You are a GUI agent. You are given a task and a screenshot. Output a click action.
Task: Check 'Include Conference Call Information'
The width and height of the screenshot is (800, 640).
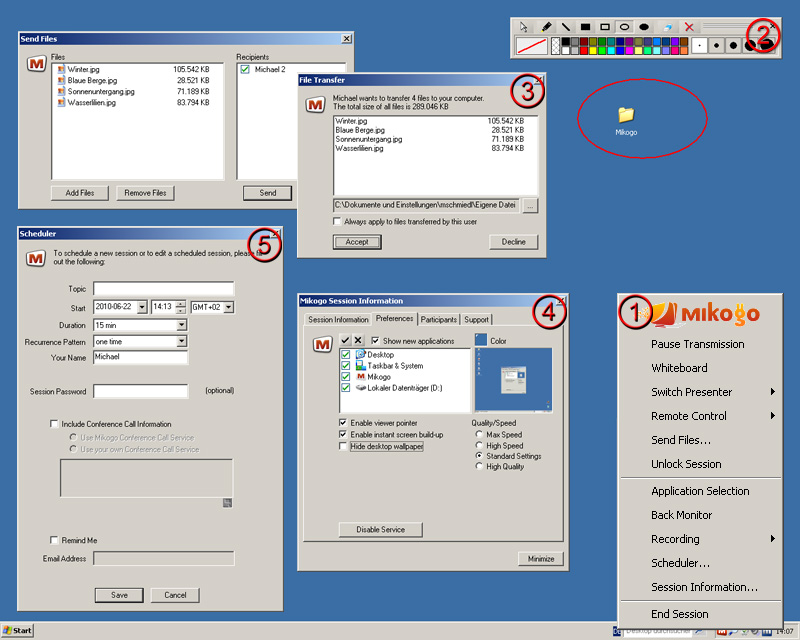[x=54, y=424]
